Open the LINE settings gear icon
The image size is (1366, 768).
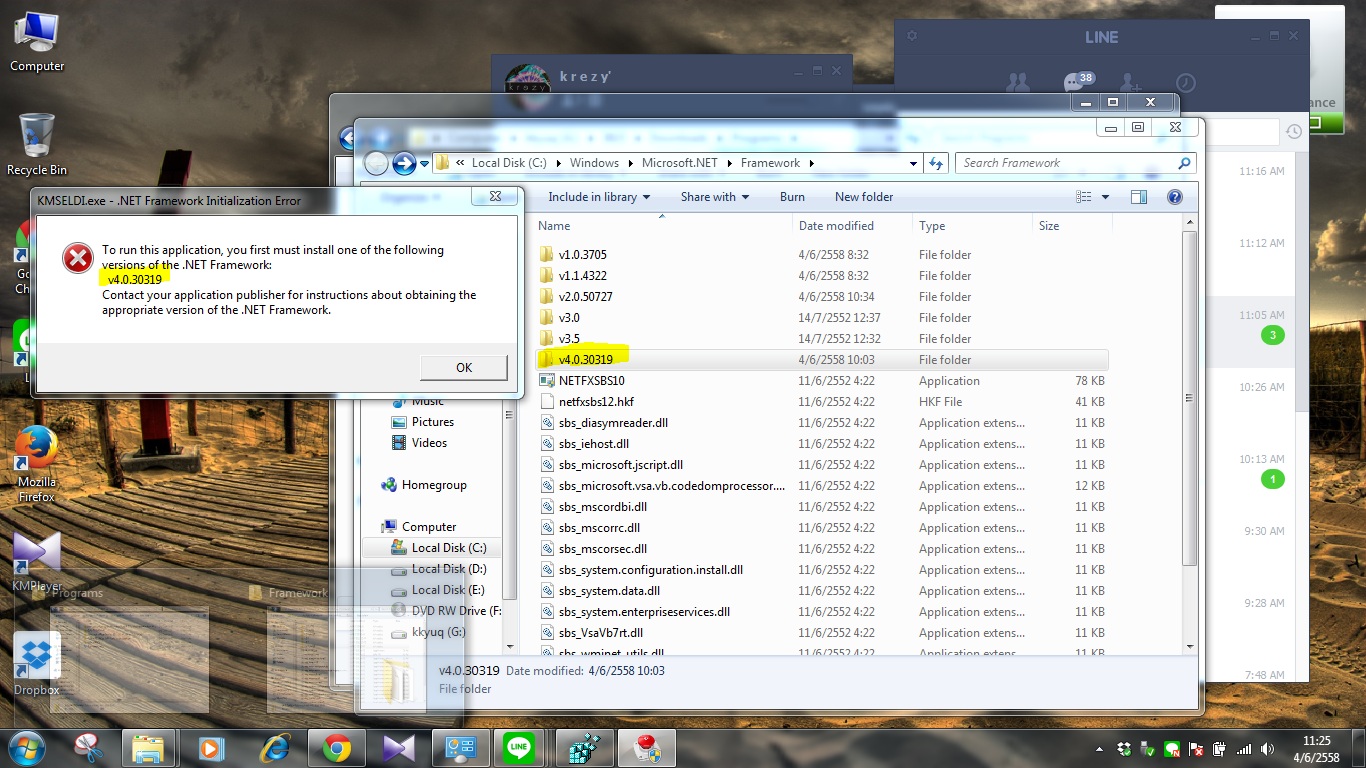point(911,36)
